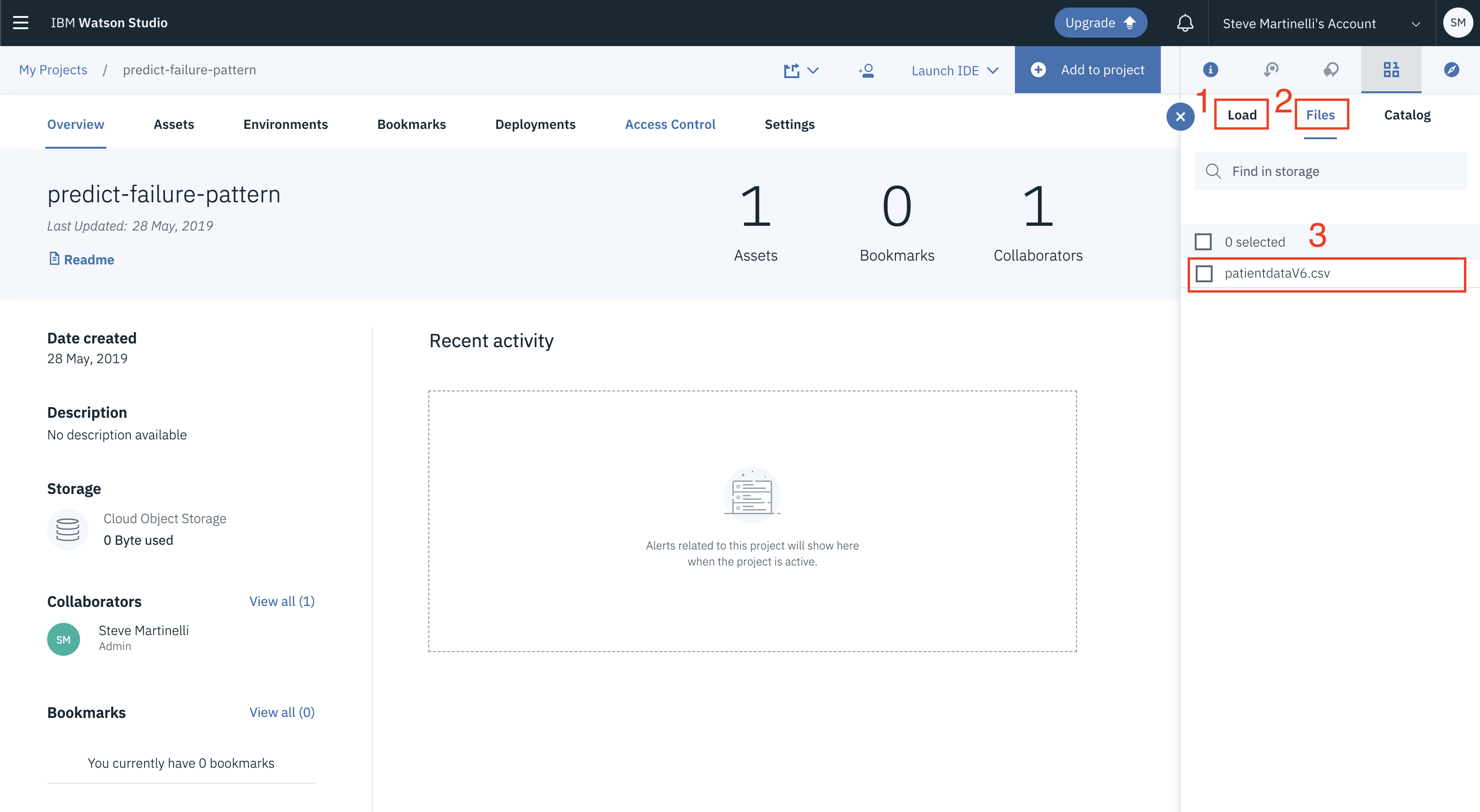Image resolution: width=1480 pixels, height=812 pixels.
Task: Toggle the select-all files checkbox
Action: [1203, 242]
